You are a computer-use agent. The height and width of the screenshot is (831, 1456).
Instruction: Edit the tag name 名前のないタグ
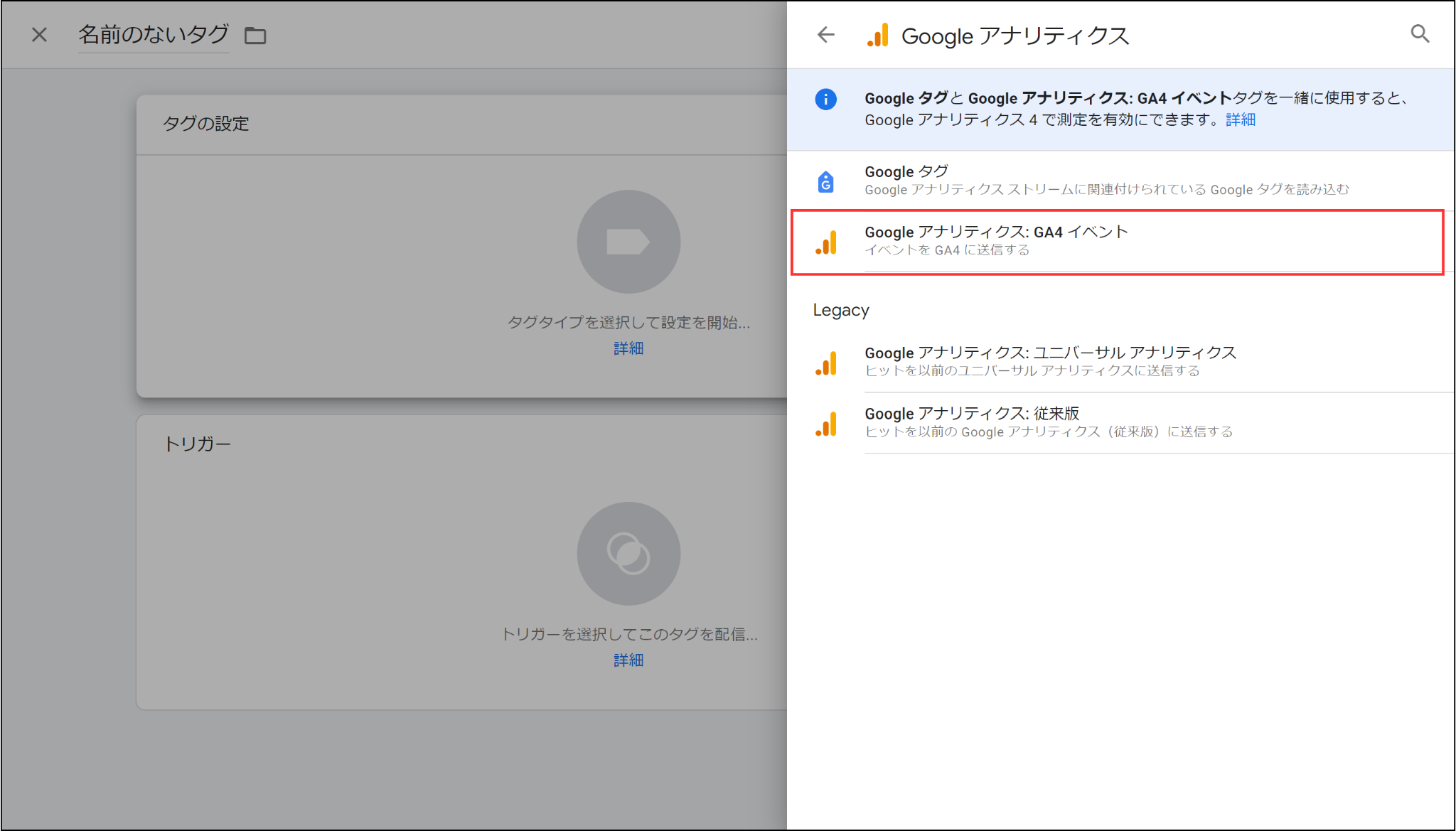pyautogui.click(x=154, y=35)
